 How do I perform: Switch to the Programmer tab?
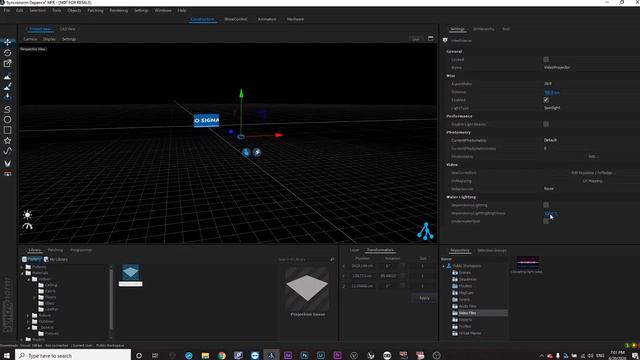81,250
